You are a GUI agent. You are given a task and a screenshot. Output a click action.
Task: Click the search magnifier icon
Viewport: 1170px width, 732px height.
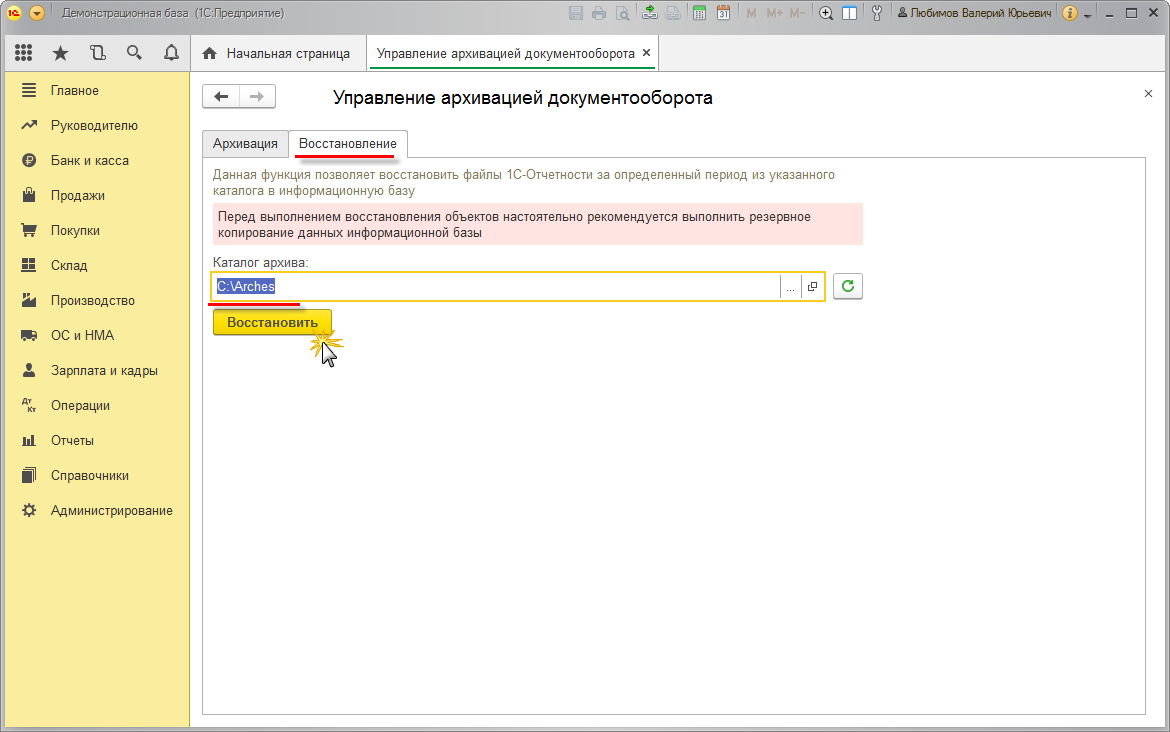(x=134, y=53)
